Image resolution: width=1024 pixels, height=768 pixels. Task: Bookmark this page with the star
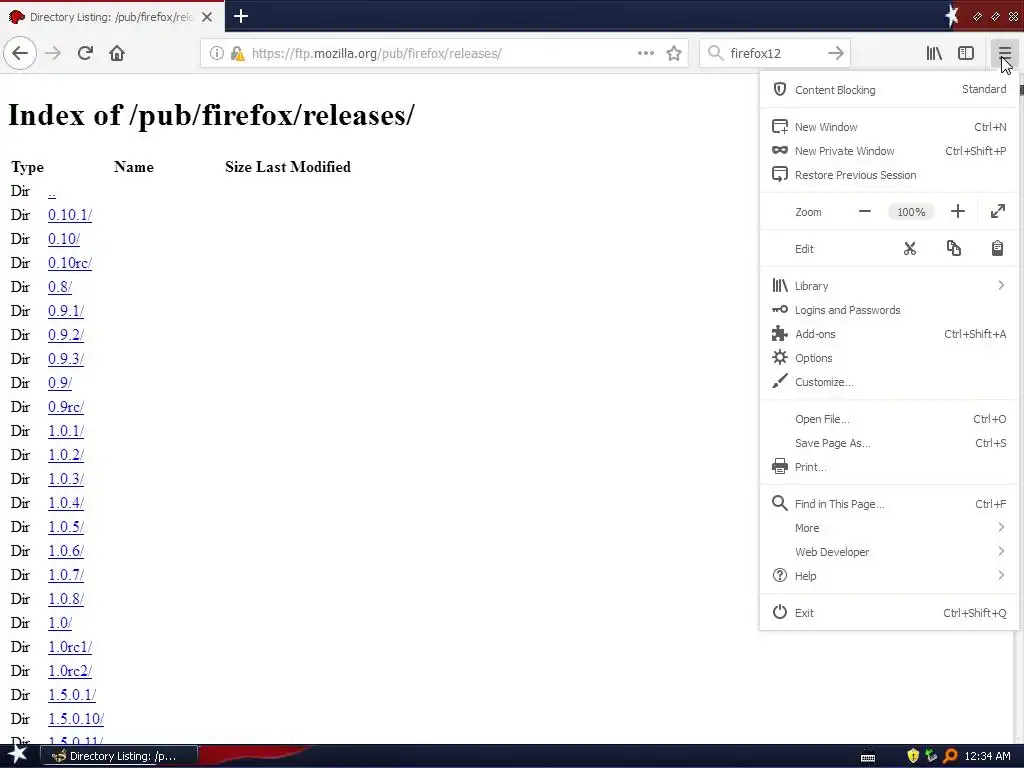point(674,54)
